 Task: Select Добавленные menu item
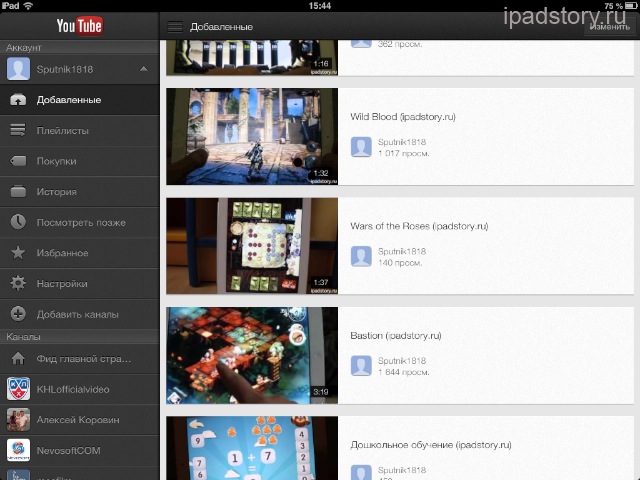(80, 100)
